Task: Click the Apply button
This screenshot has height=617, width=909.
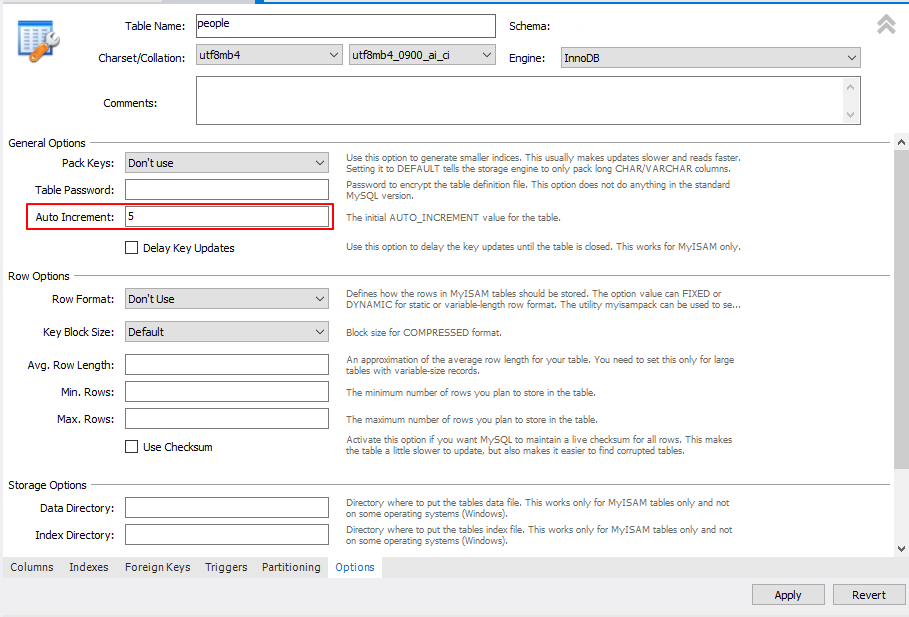Action: (788, 594)
